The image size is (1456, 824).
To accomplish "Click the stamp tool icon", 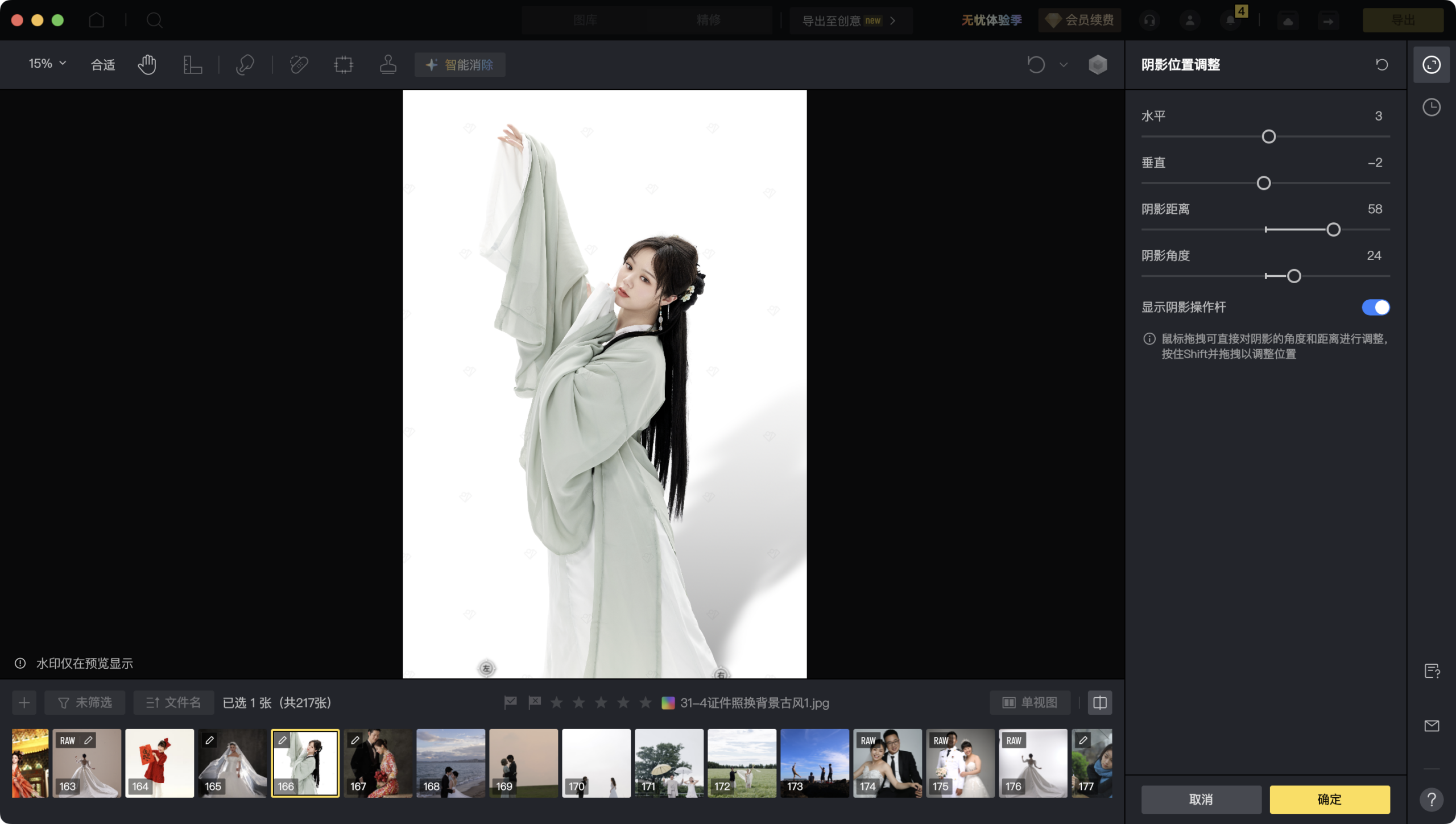I will point(388,65).
